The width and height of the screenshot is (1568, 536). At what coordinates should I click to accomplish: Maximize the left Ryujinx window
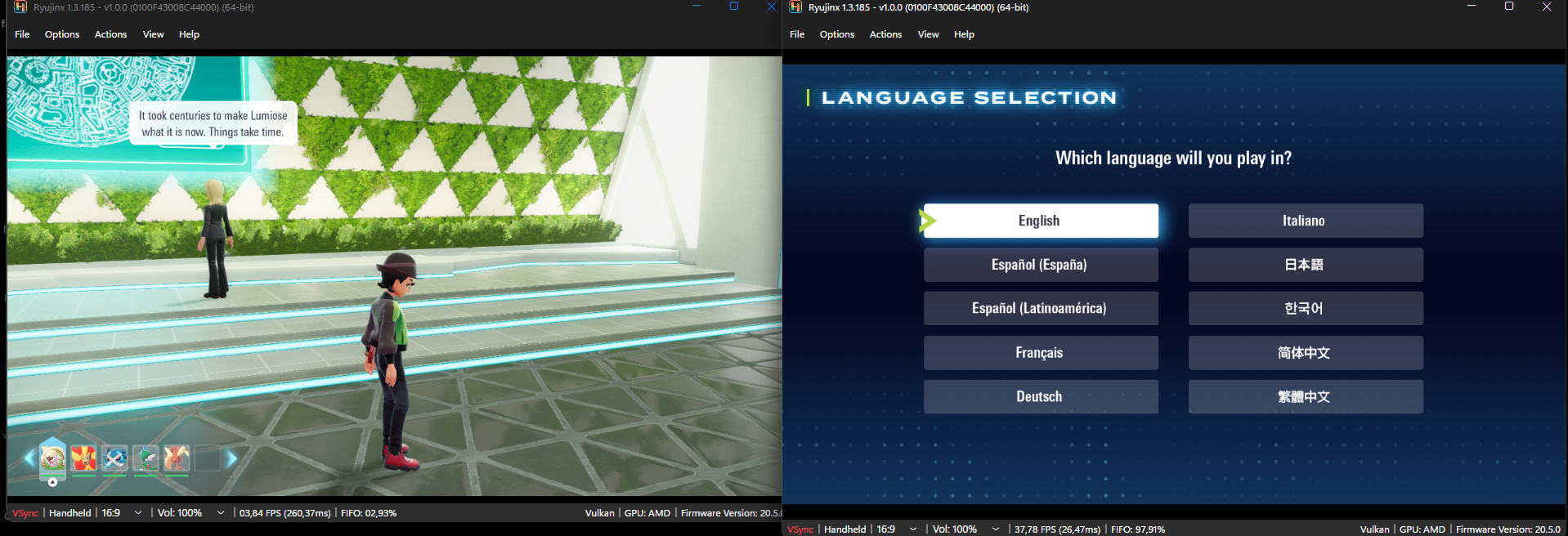tap(733, 7)
